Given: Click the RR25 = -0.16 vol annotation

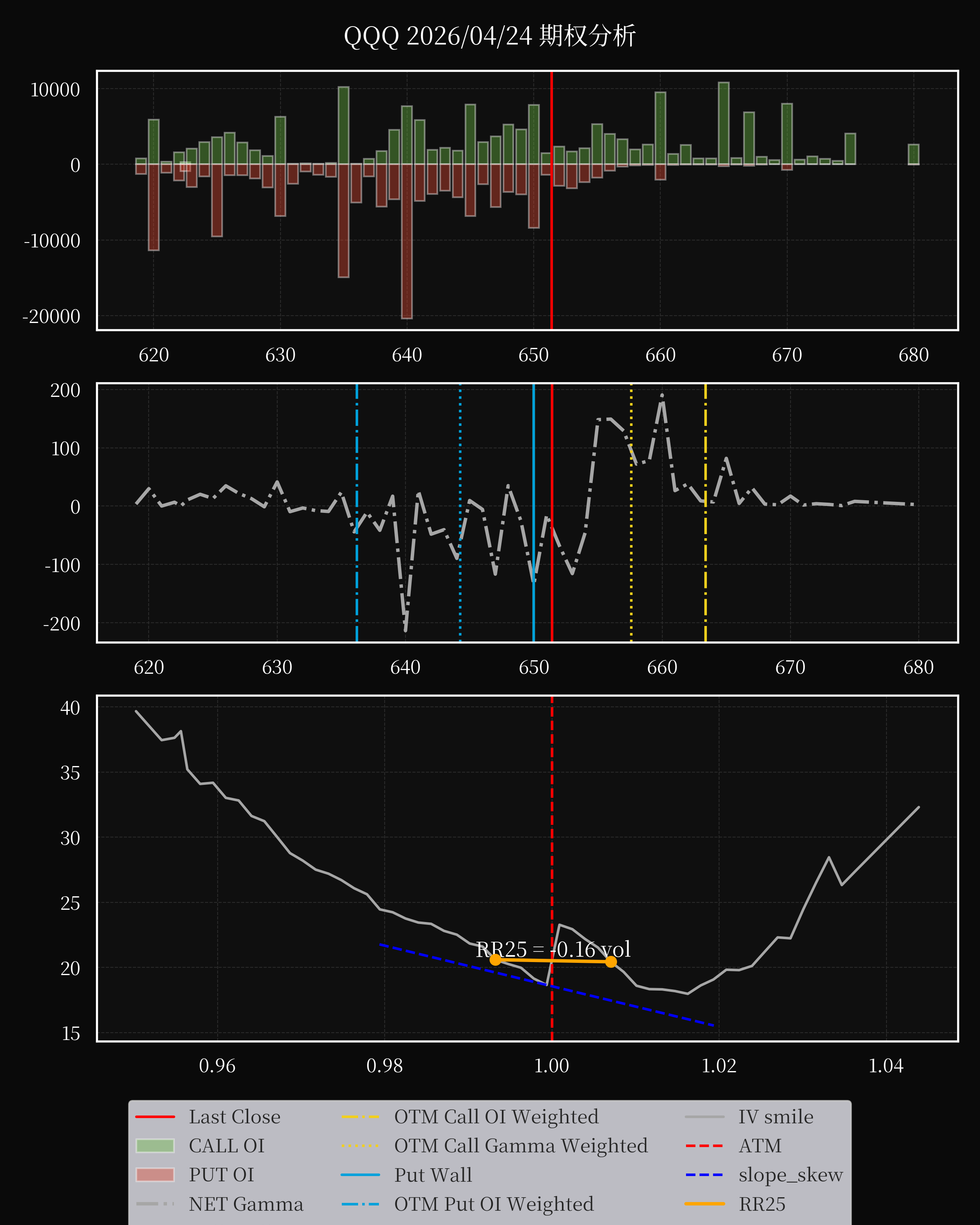Looking at the screenshot, I should (553, 949).
